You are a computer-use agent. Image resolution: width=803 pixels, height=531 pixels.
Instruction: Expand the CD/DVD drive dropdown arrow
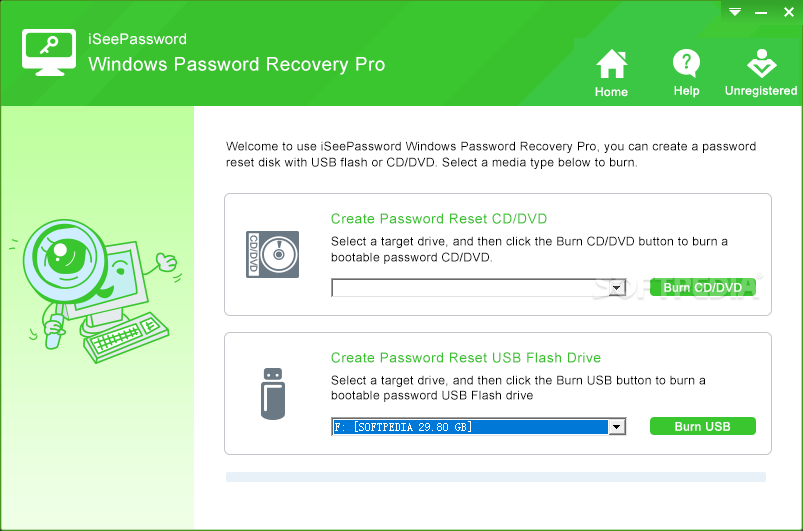[617, 288]
